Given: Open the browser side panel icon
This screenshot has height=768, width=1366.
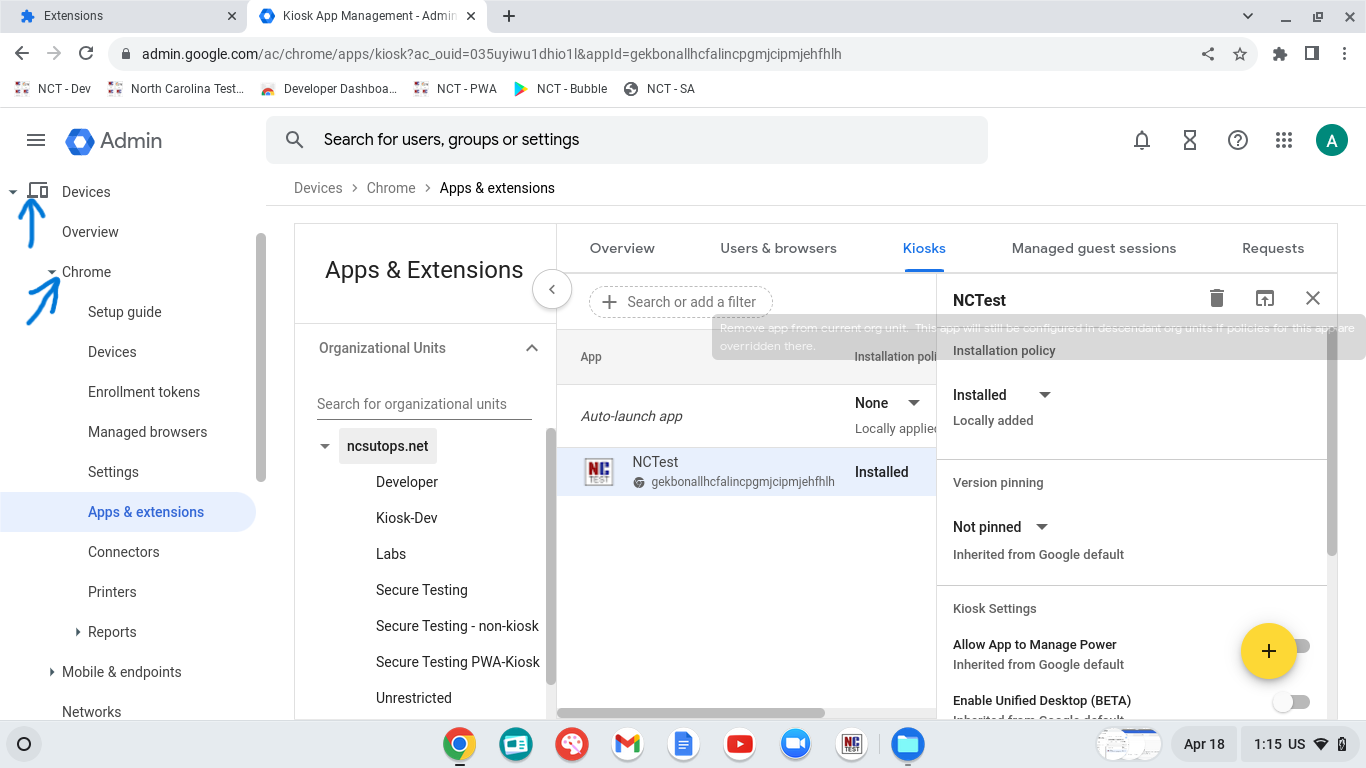Looking at the screenshot, I should pos(1312,54).
